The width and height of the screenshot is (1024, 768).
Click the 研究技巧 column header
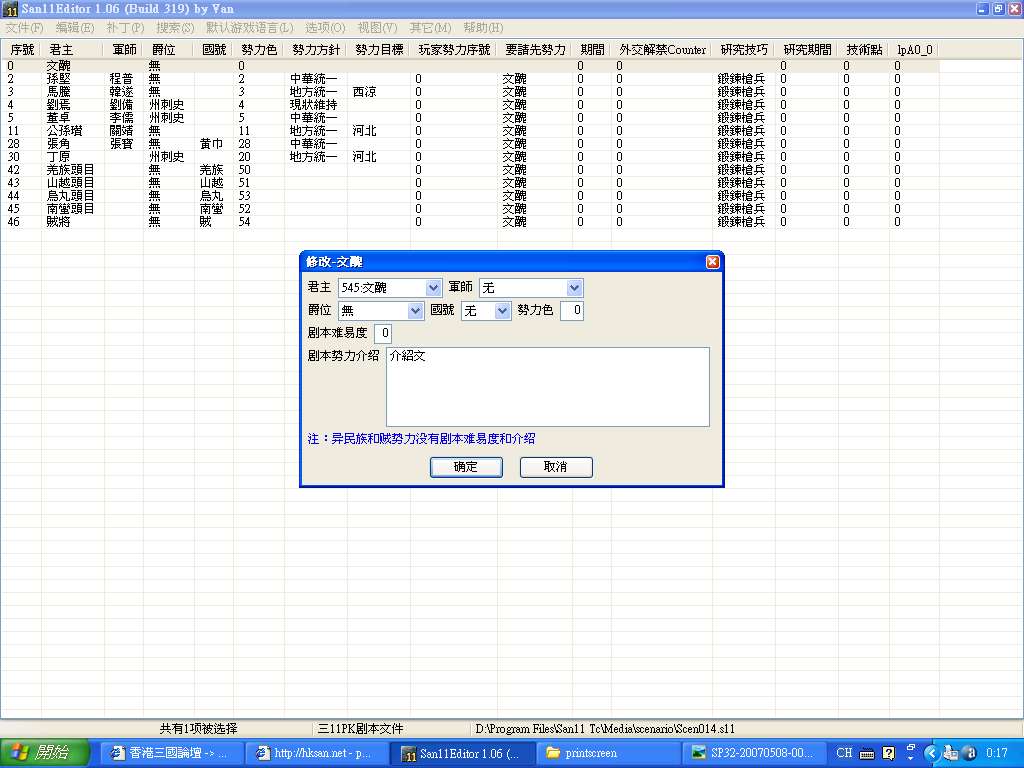coord(744,50)
